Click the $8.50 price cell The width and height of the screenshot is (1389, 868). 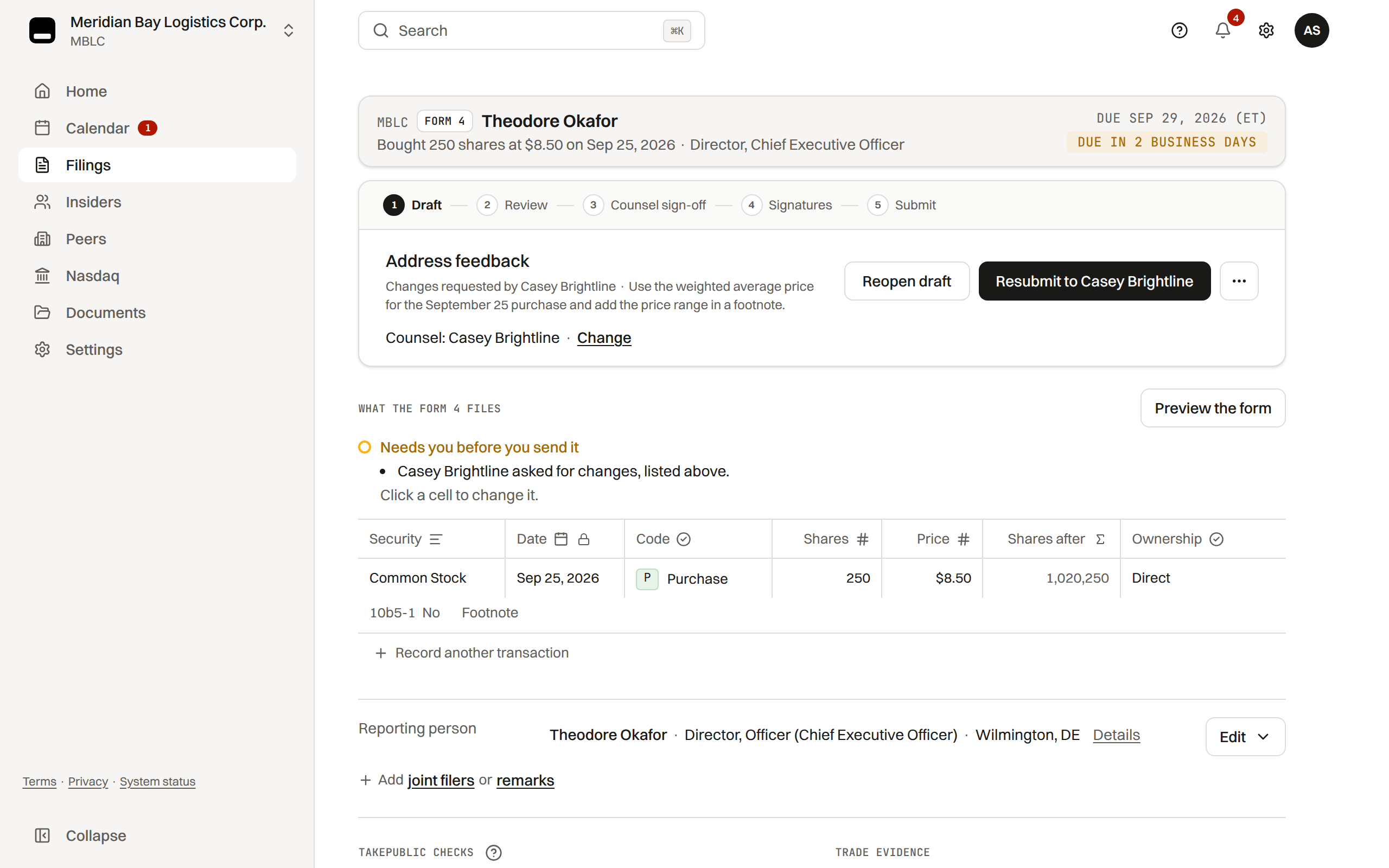pos(932,578)
